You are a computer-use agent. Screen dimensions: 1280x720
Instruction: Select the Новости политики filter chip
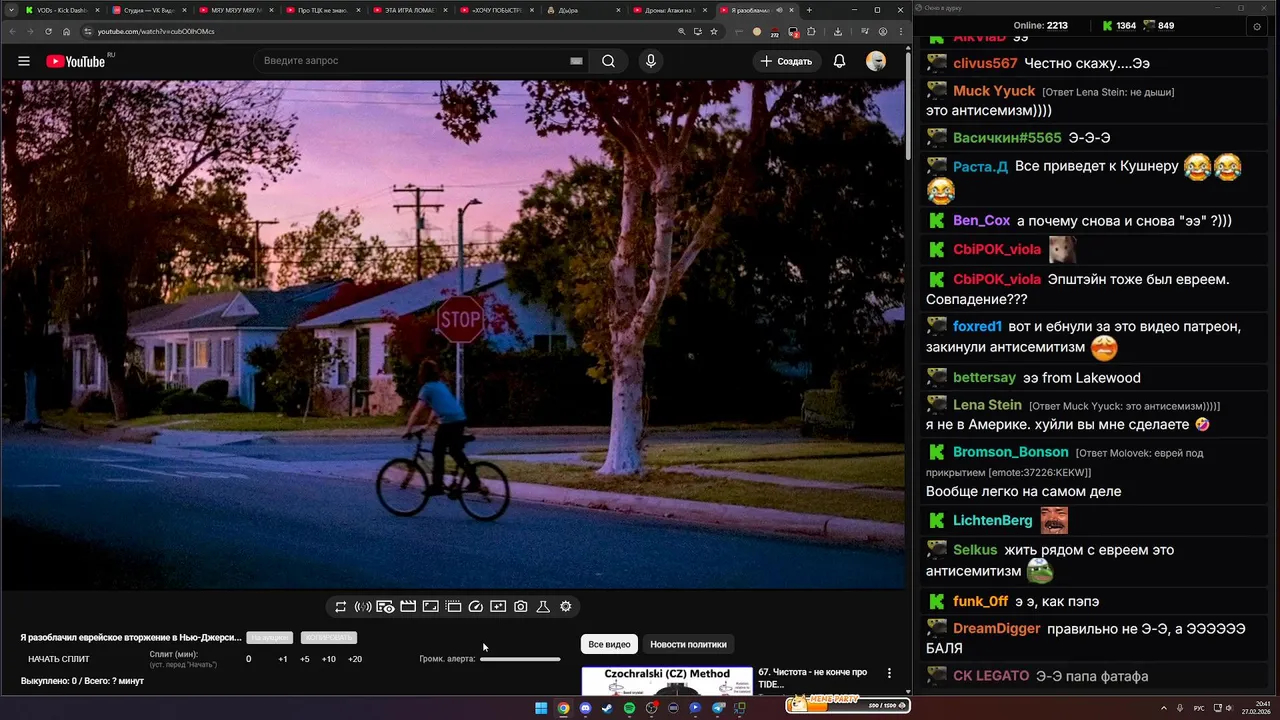pos(688,645)
